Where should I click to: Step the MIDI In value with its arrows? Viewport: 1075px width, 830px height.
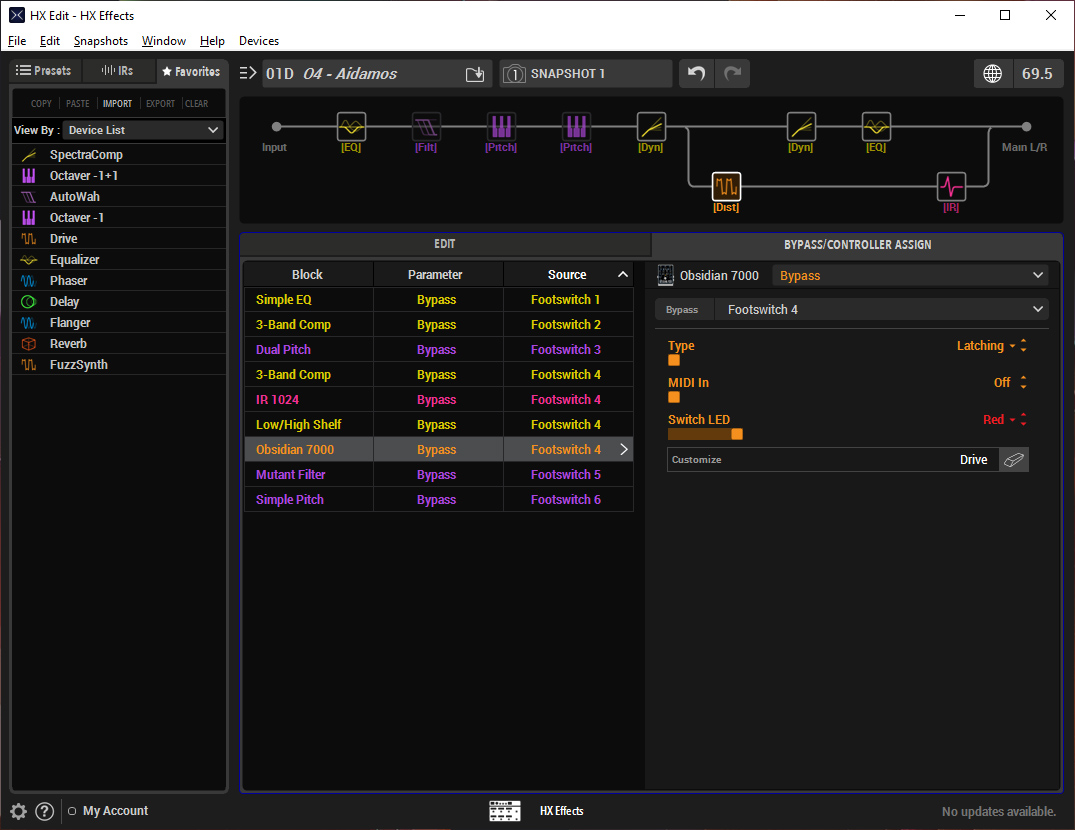1024,382
